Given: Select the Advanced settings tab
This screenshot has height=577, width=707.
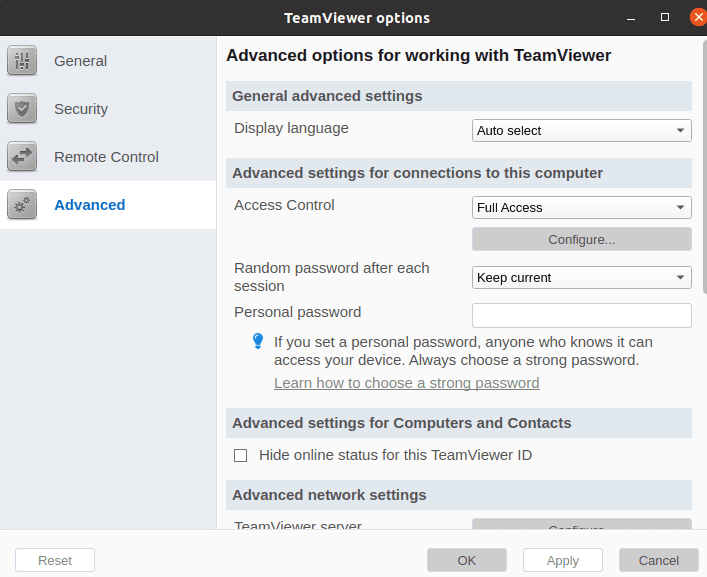Looking at the screenshot, I should [x=108, y=205].
